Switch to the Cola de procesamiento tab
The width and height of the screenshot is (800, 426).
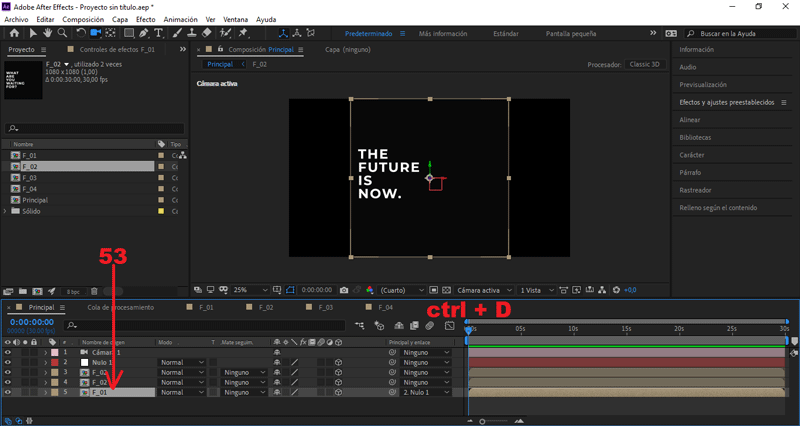click(120, 308)
